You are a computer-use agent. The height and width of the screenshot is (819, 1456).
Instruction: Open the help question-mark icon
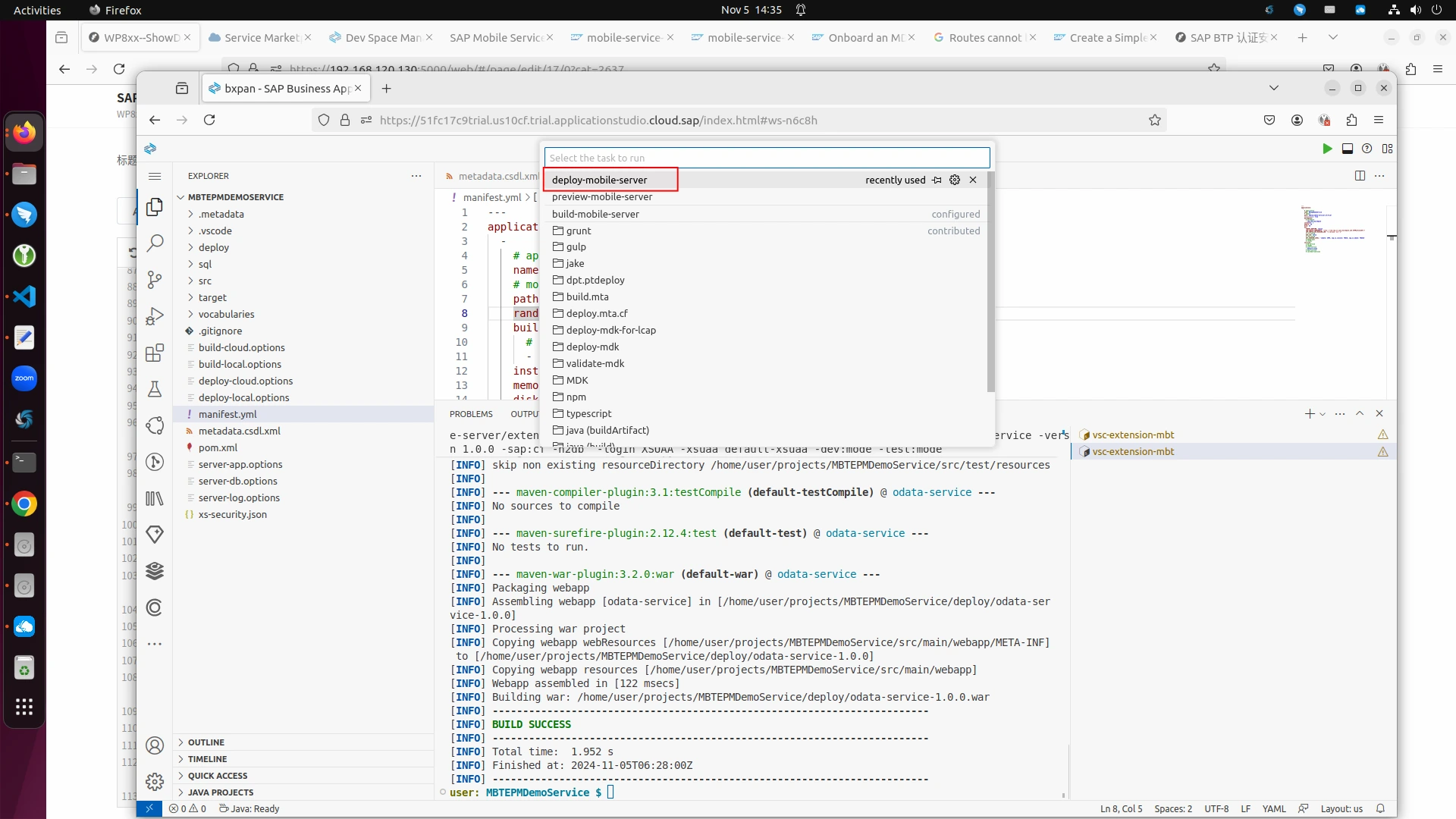tap(1367, 149)
